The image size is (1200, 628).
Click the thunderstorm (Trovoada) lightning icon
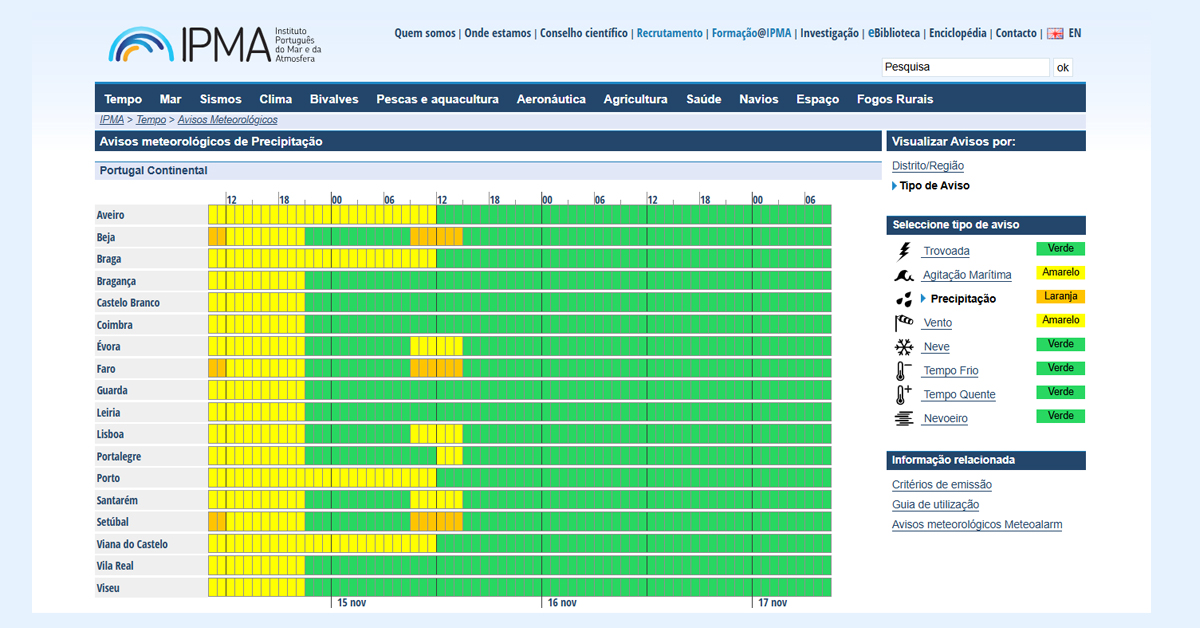[x=904, y=251]
